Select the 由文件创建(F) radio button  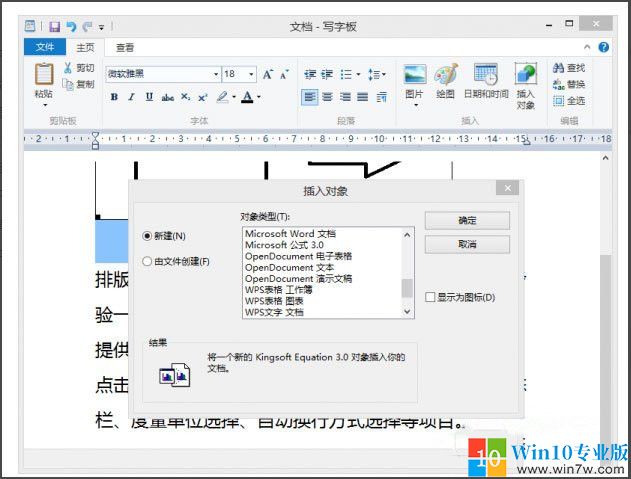(147, 262)
